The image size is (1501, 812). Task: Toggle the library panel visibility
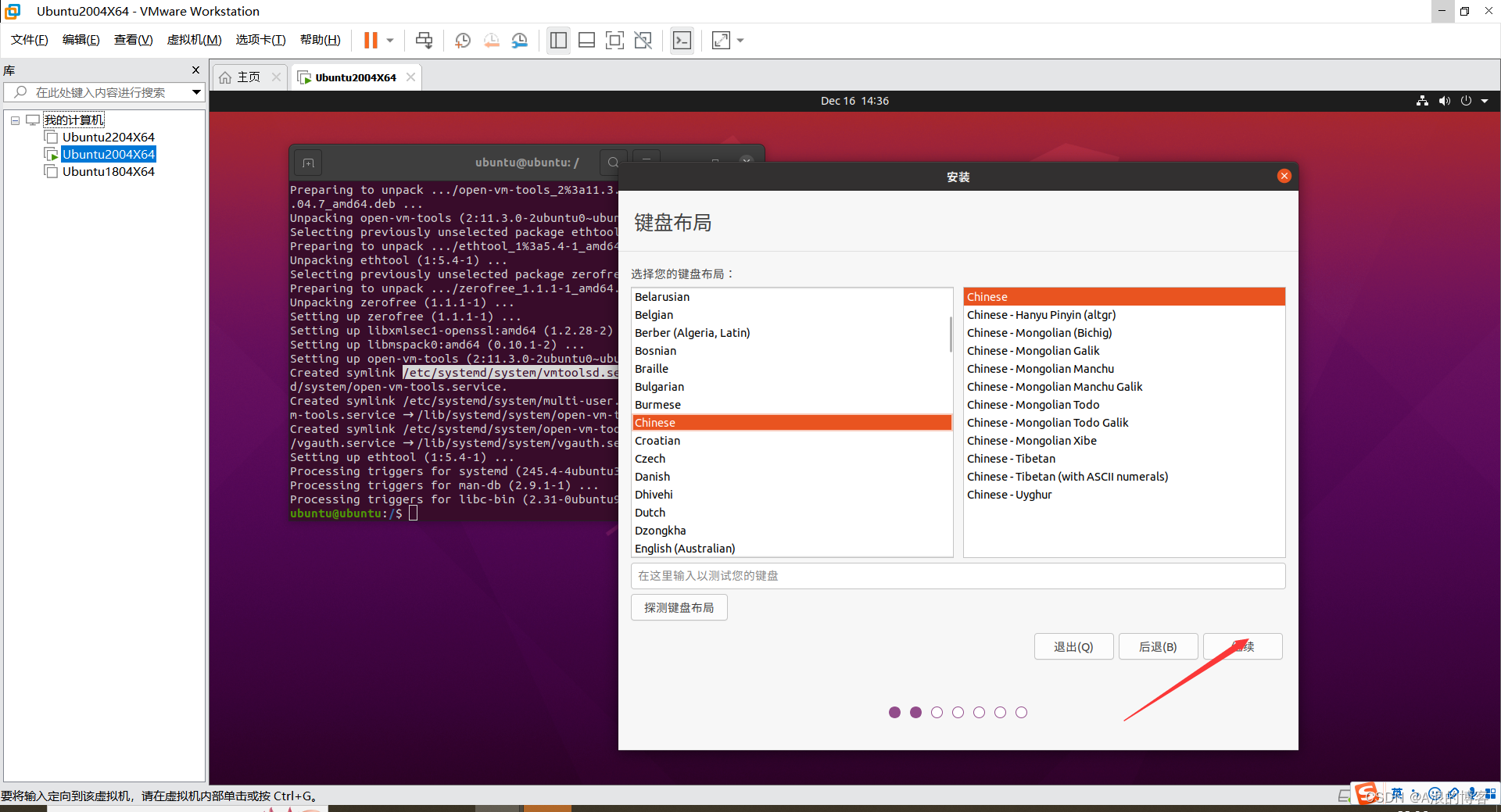[558, 40]
